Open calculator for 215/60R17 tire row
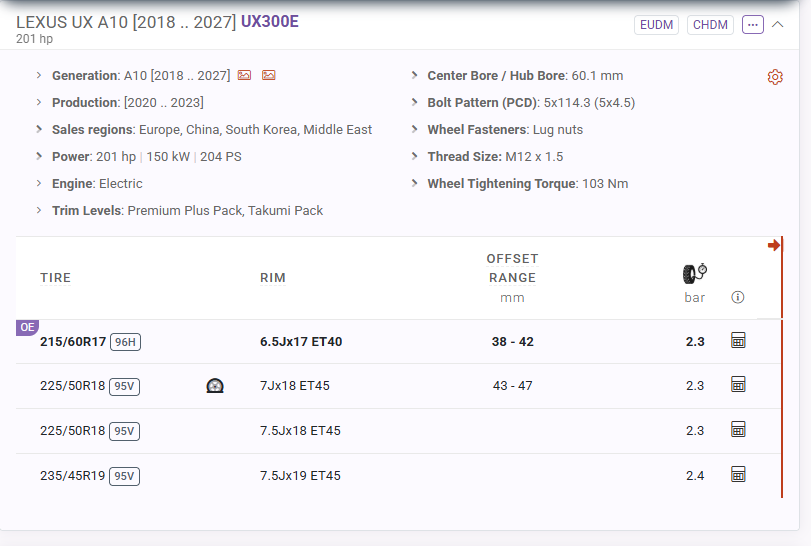811x546 pixels. (x=738, y=340)
